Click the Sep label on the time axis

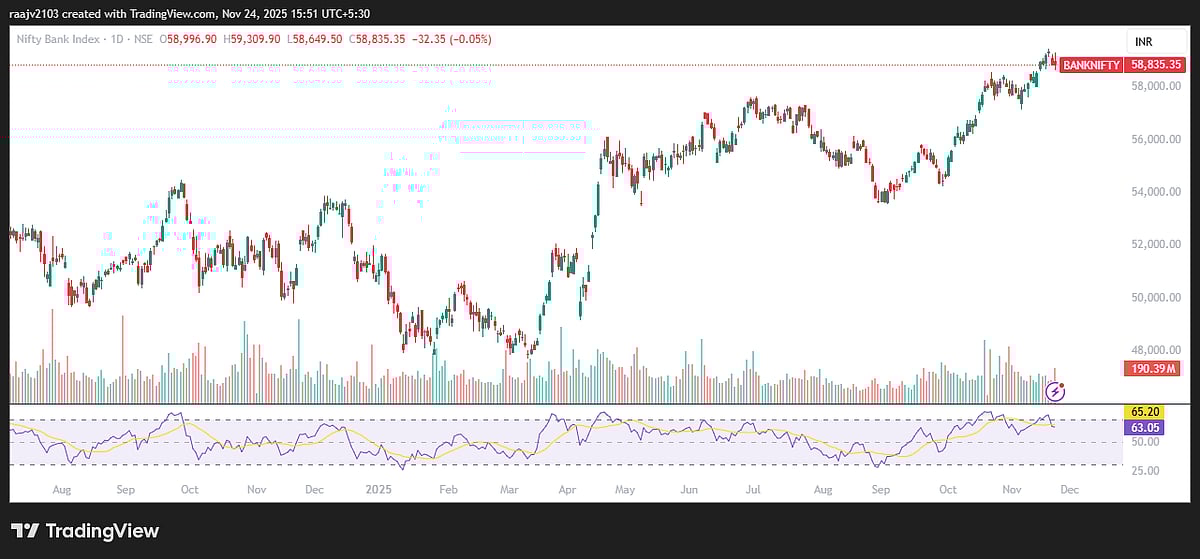(x=880, y=490)
